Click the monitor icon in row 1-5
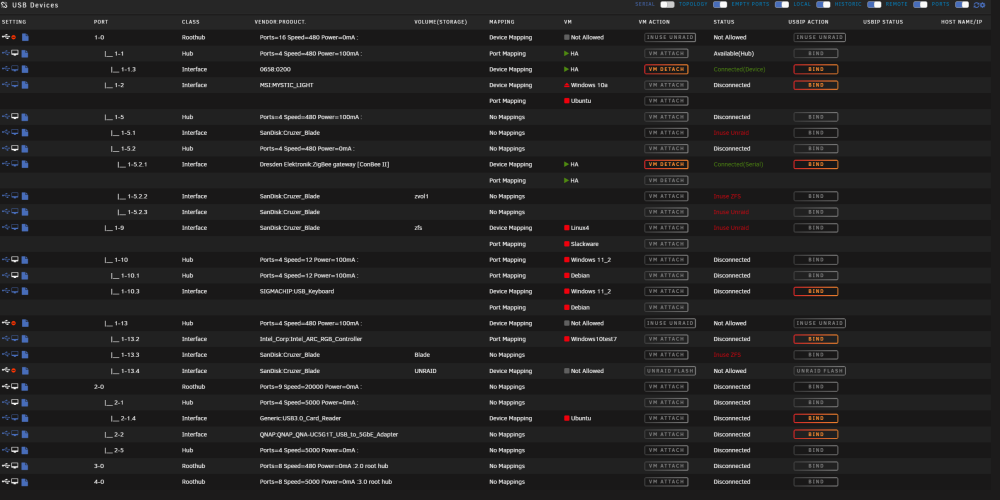 point(15,117)
